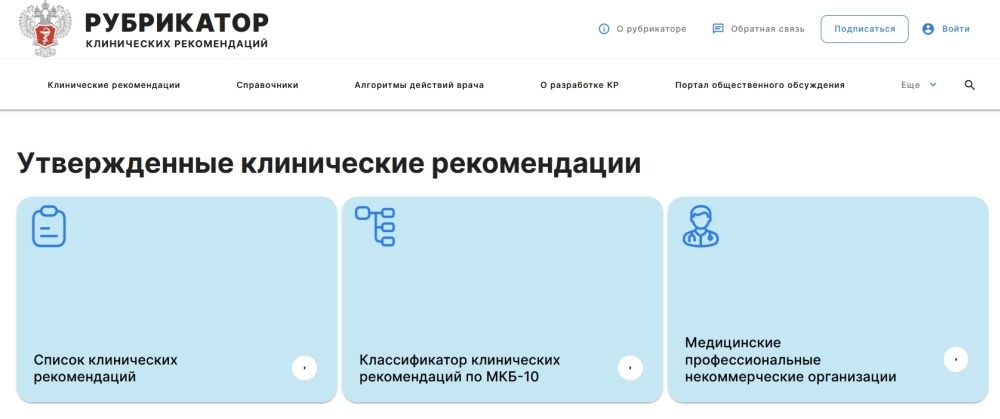Viewport: 1000px width, 419px height.
Task: Open Список клинических рекомендаций card title
Action: click(x=105, y=368)
